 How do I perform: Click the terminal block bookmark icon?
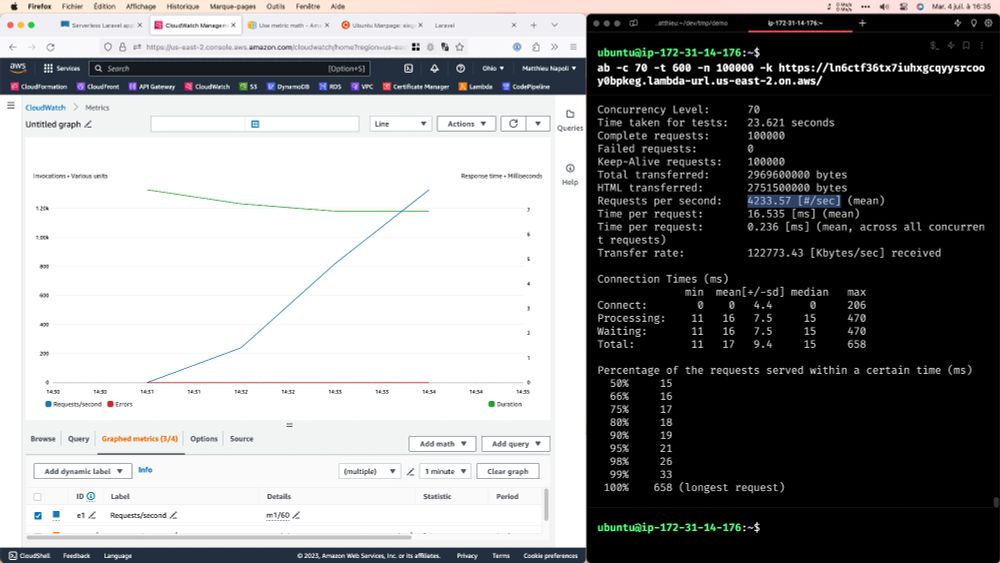(x=966, y=45)
